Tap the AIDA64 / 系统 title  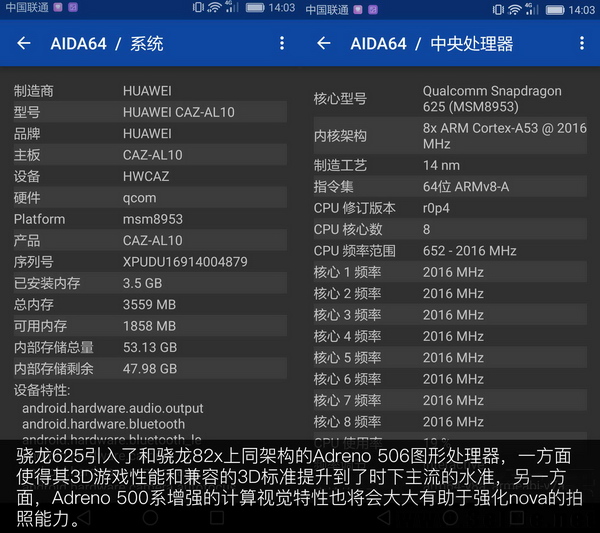tap(107, 44)
